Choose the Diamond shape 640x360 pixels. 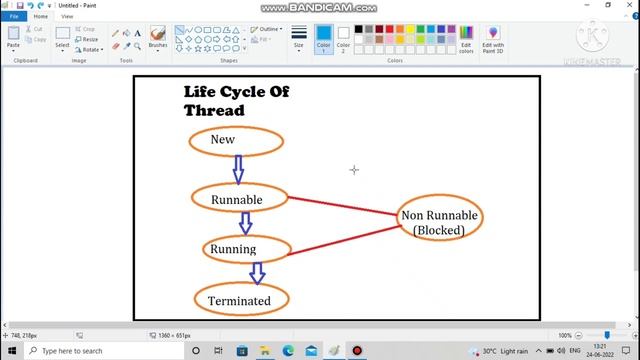click(x=189, y=40)
